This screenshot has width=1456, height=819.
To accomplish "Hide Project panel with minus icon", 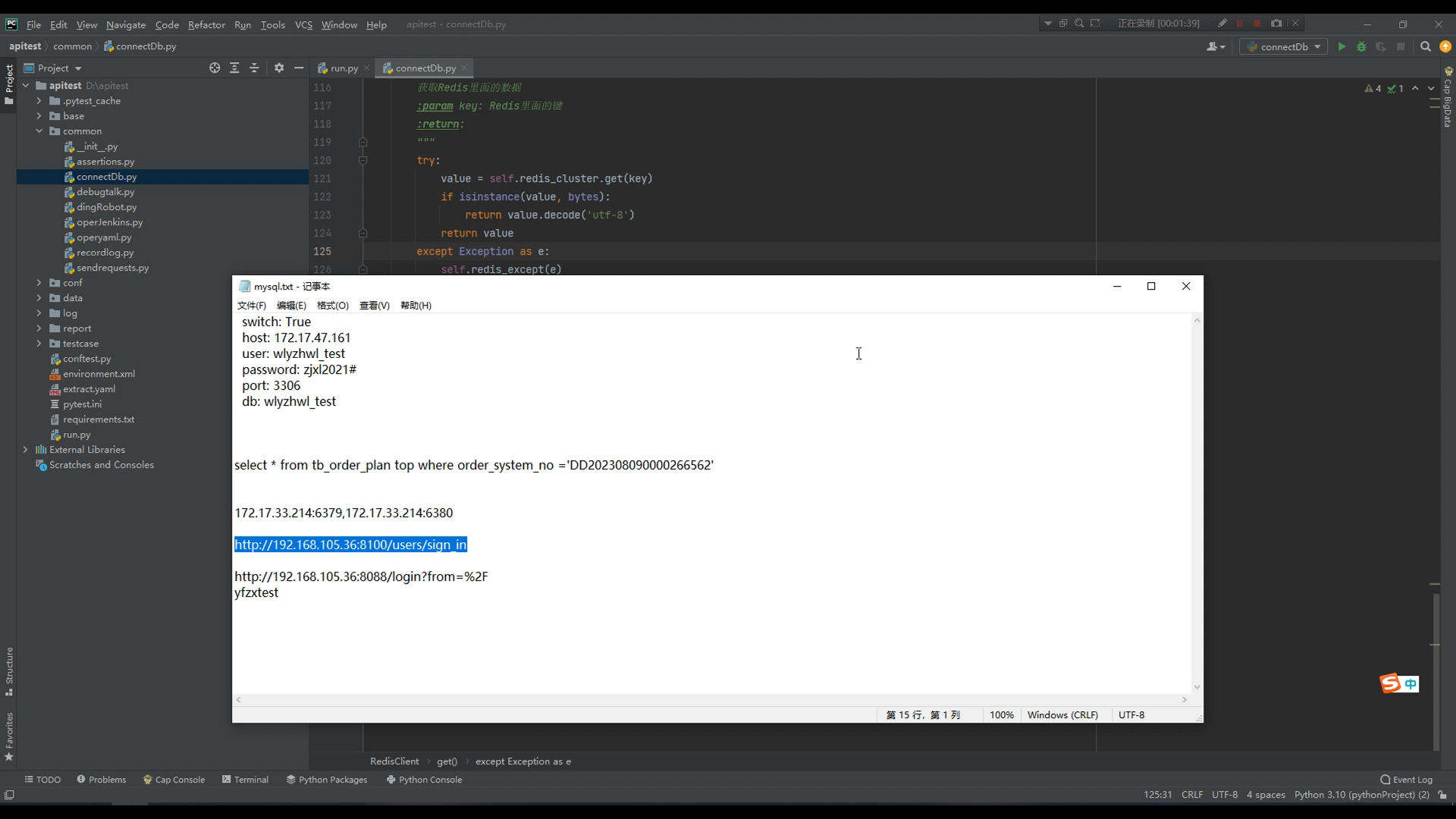I will pos(299,68).
